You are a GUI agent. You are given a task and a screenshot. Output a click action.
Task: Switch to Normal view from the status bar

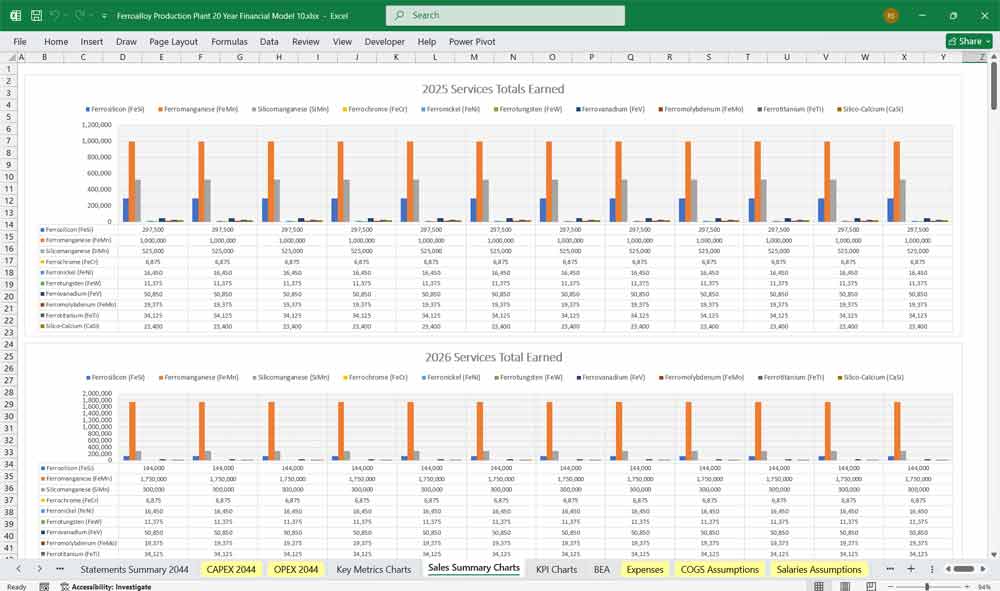pos(818,585)
